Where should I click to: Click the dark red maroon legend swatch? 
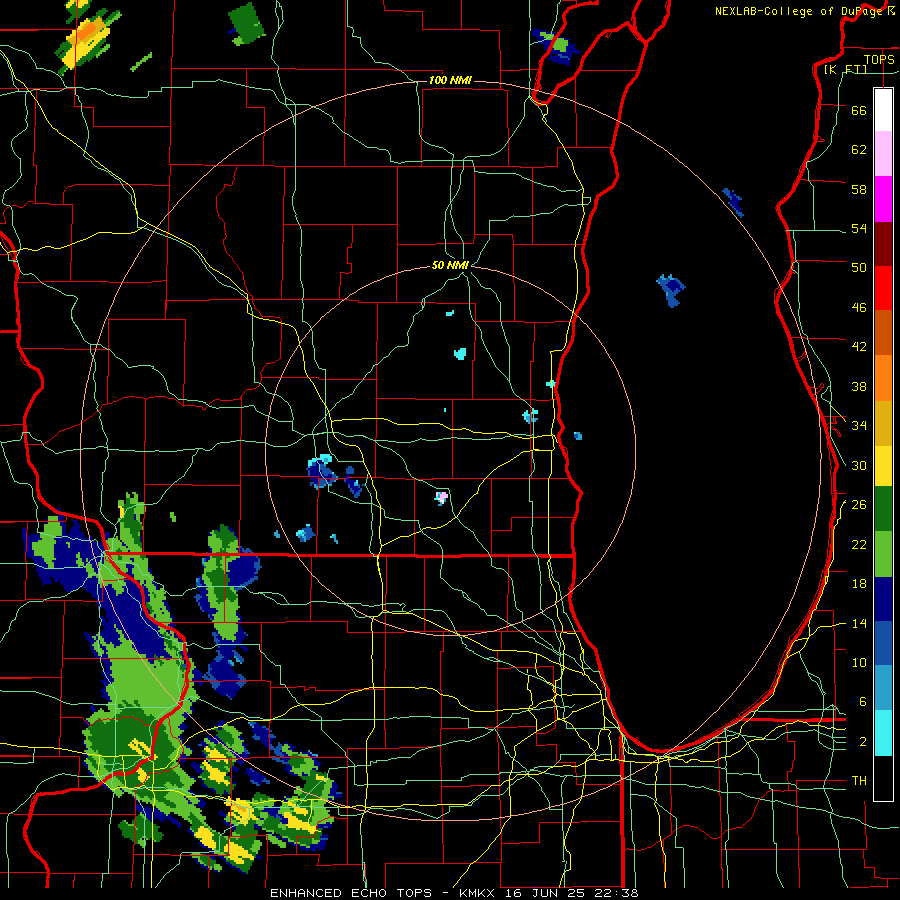pos(883,244)
